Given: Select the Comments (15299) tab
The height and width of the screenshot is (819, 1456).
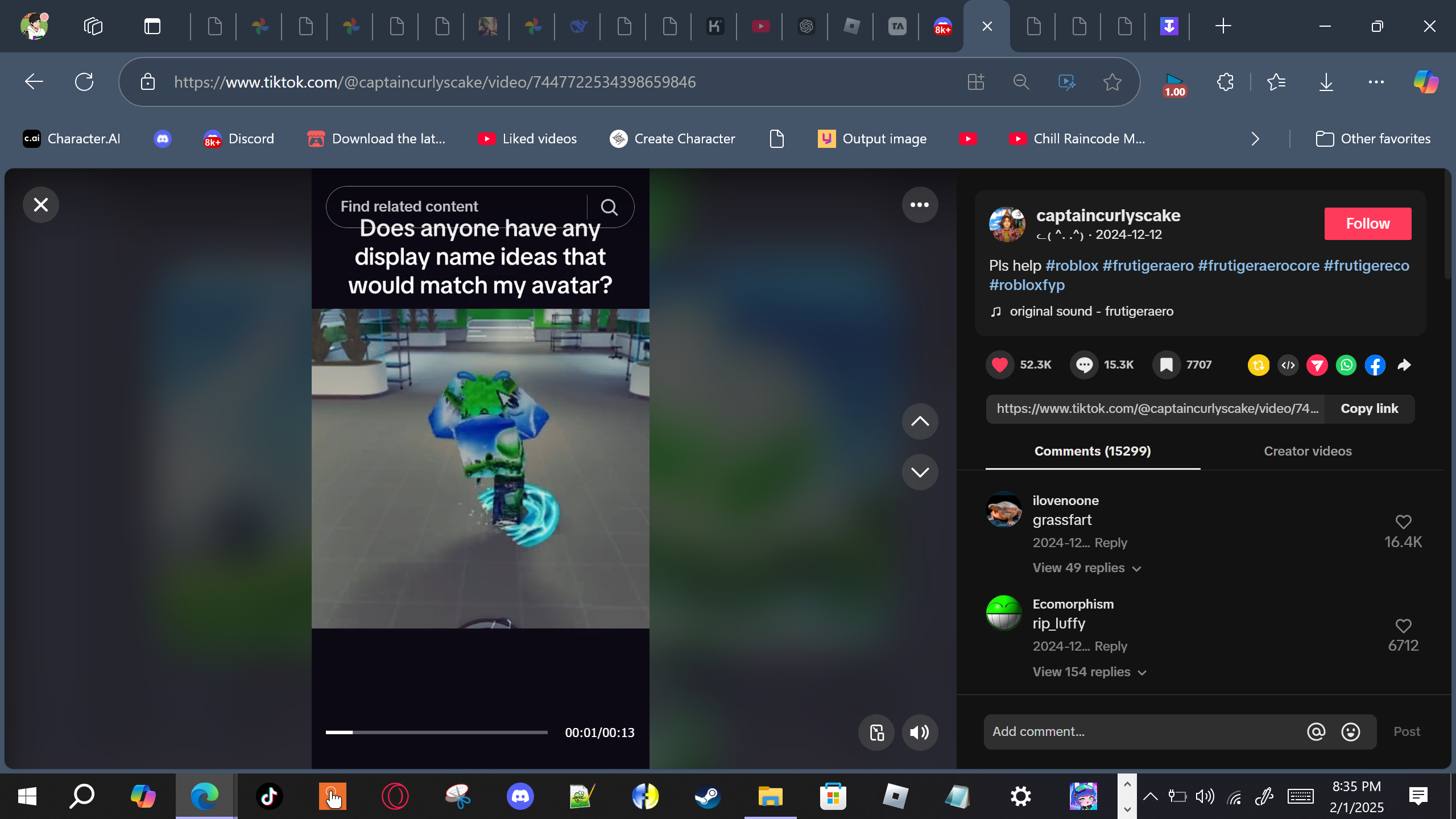Looking at the screenshot, I should pos(1093,451).
